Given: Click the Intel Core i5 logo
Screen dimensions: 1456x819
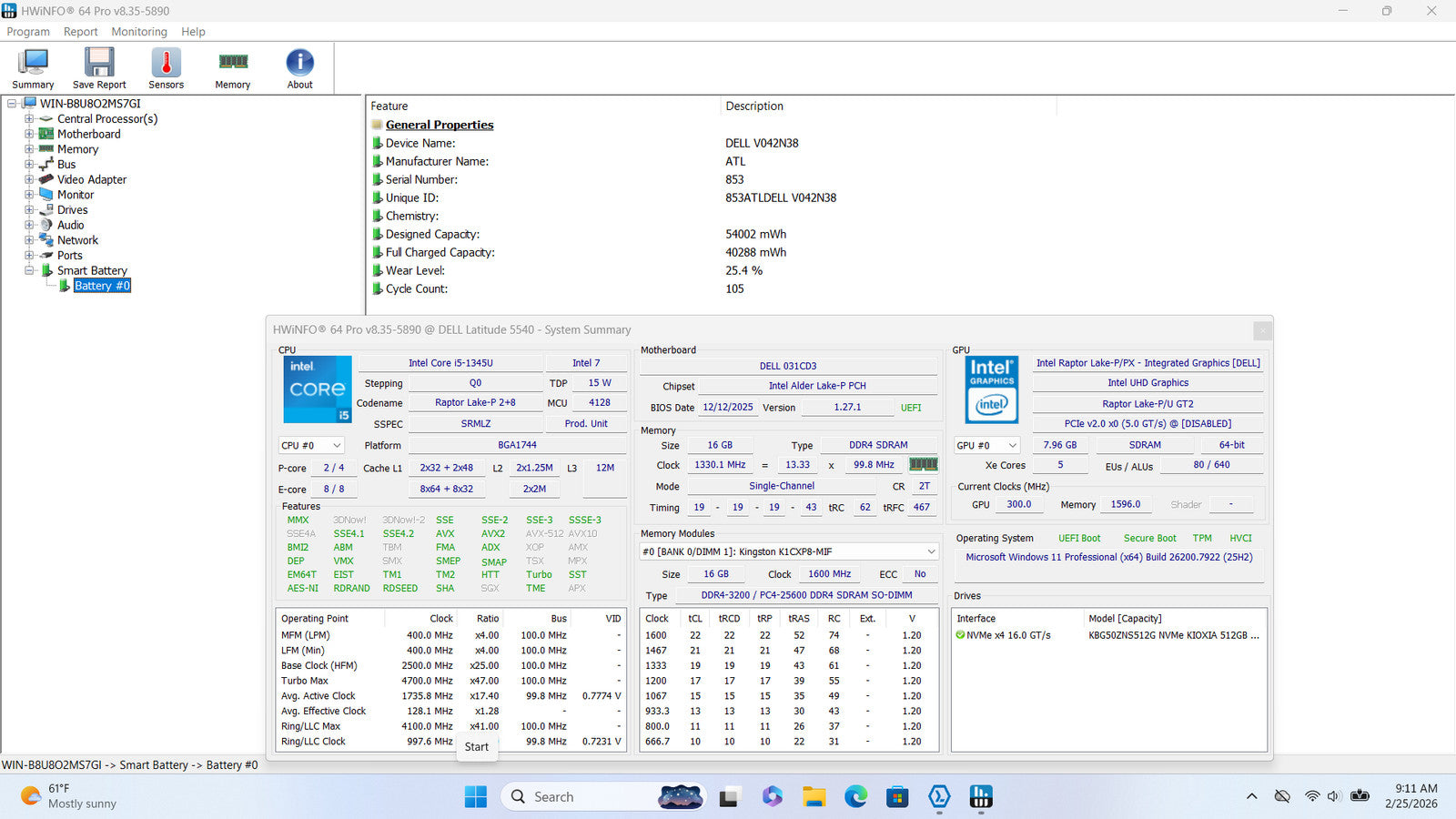Looking at the screenshot, I should click(317, 389).
